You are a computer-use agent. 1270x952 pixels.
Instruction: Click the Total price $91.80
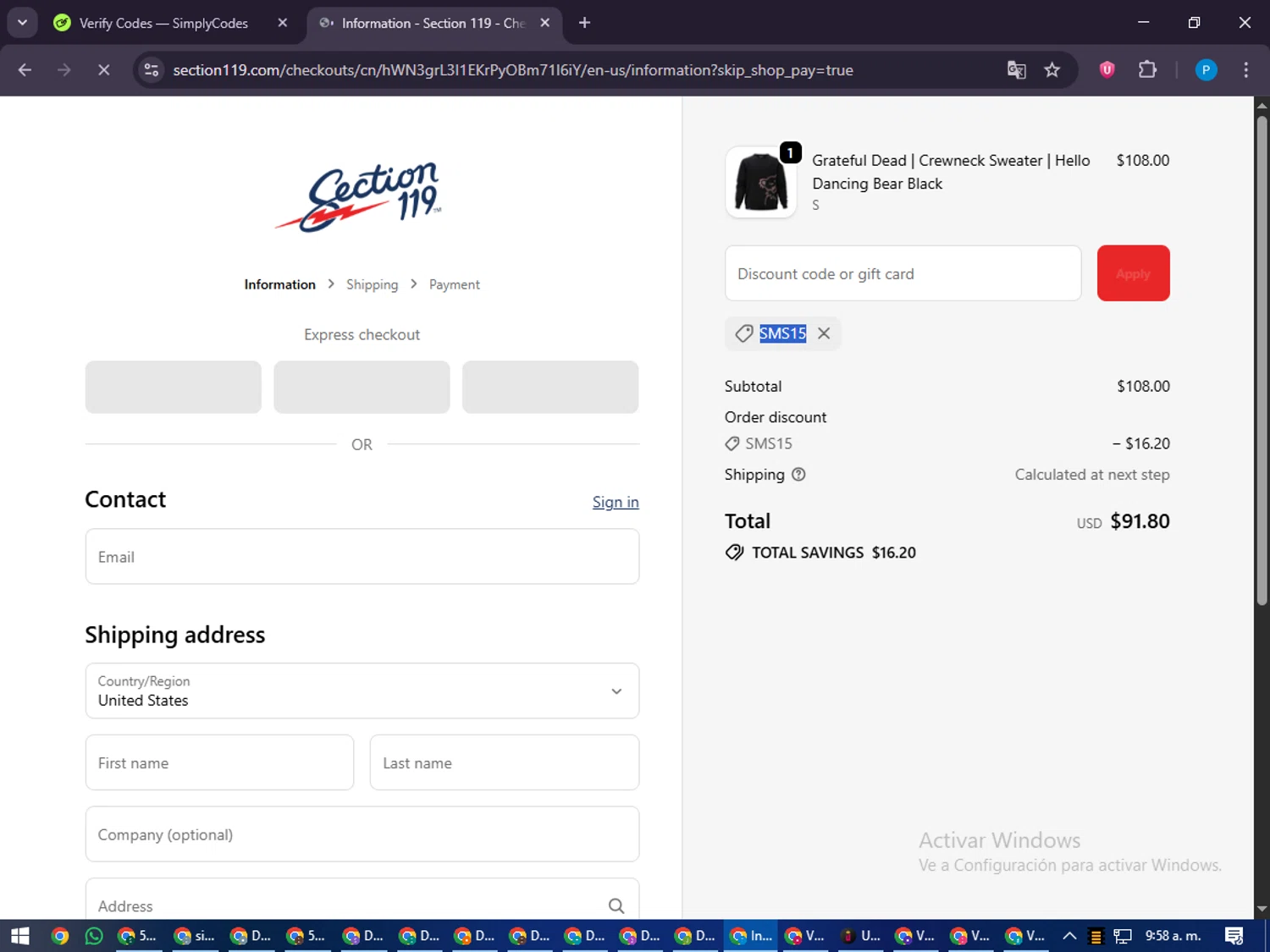point(1140,521)
